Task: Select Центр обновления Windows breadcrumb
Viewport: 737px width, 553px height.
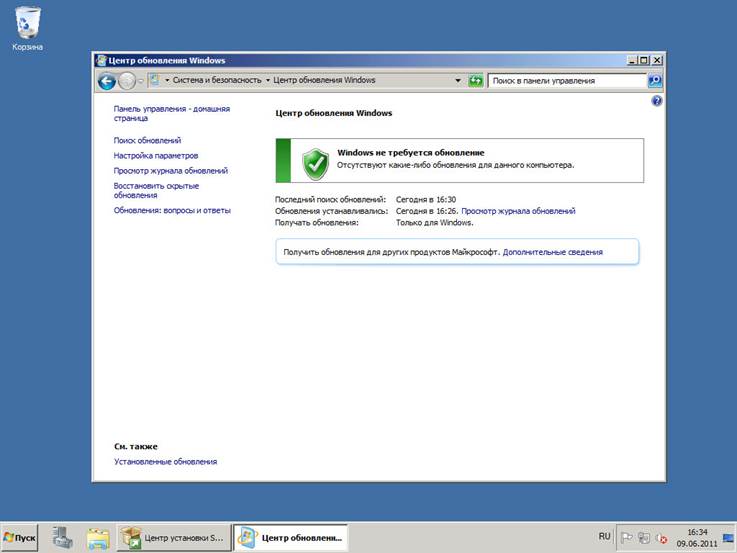Action: 324,80
